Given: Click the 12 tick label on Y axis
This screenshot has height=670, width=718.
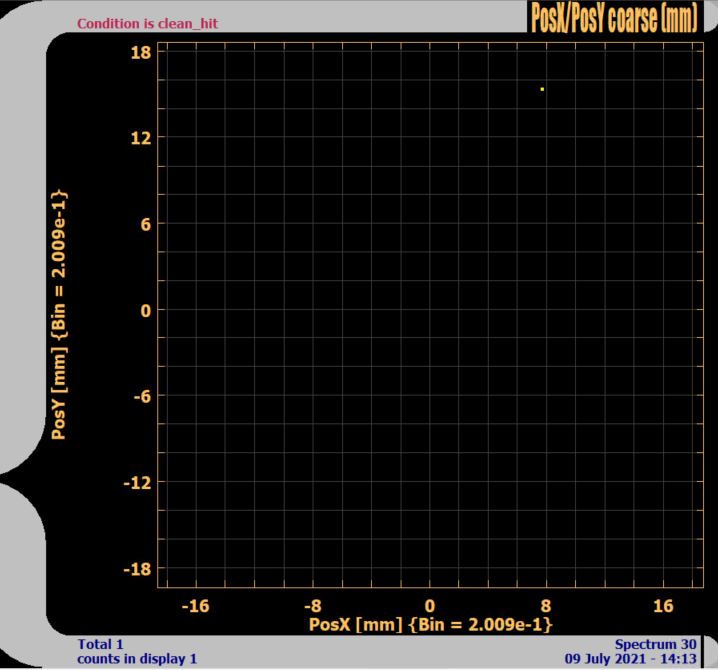Looking at the screenshot, I should click(x=140, y=138).
